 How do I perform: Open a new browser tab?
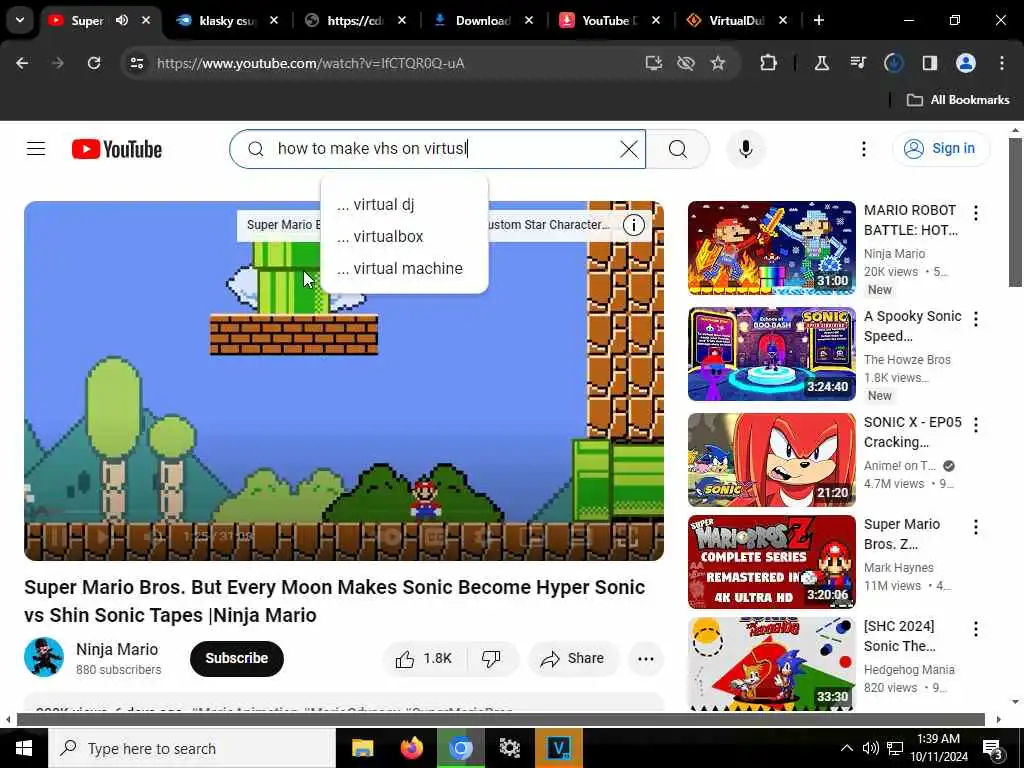coord(818,20)
